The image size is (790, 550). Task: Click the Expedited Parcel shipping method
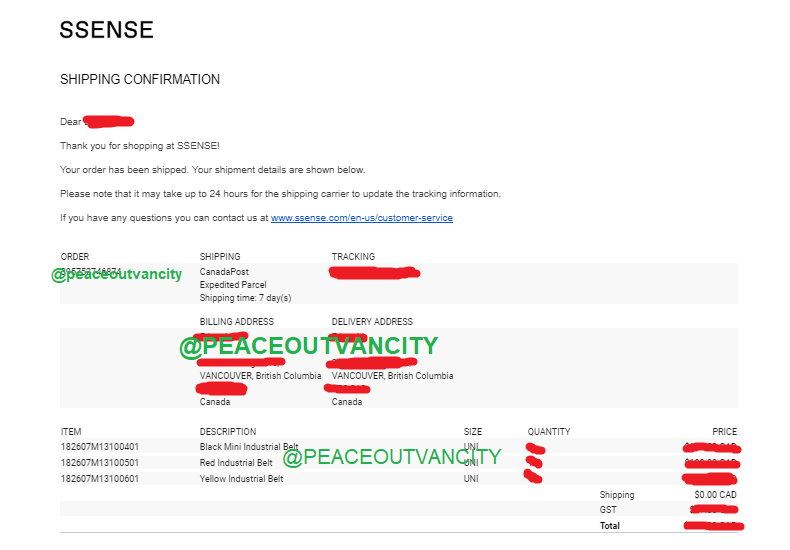tap(233, 285)
